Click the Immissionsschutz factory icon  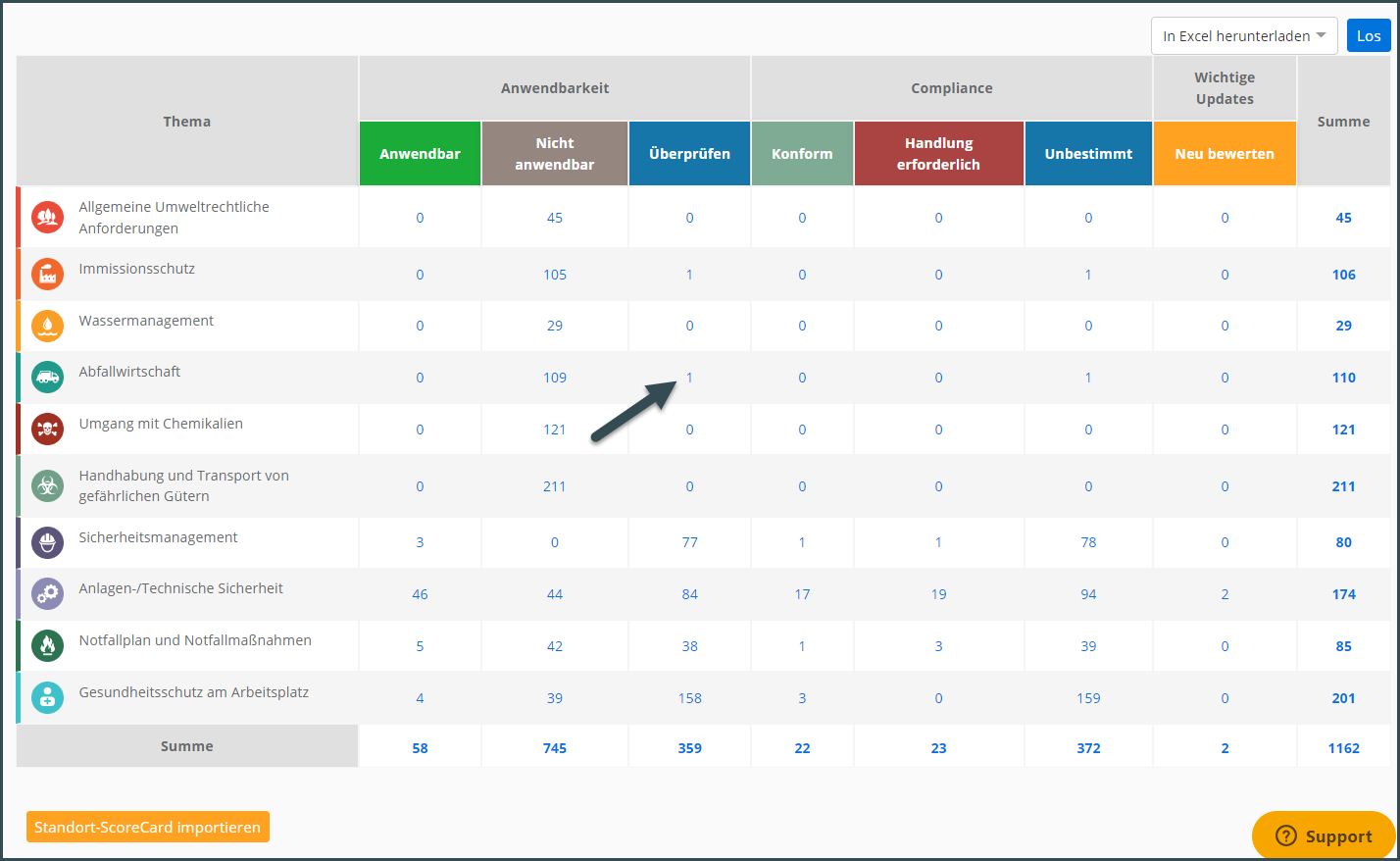47,275
